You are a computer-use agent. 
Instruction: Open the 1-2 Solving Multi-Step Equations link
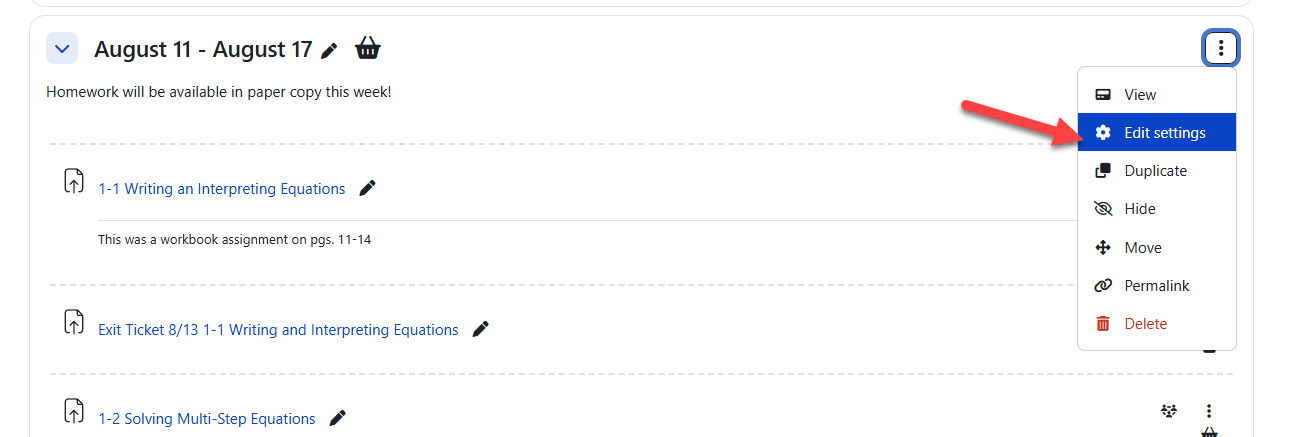coord(207,419)
